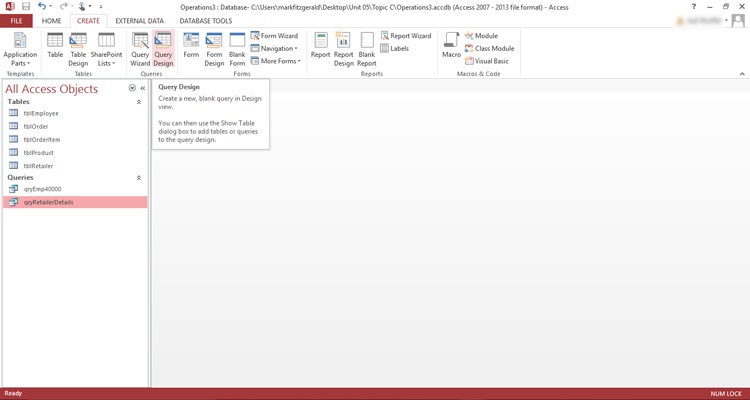Open SharePoint Lists menu
The width and height of the screenshot is (750, 400).
click(x=107, y=49)
